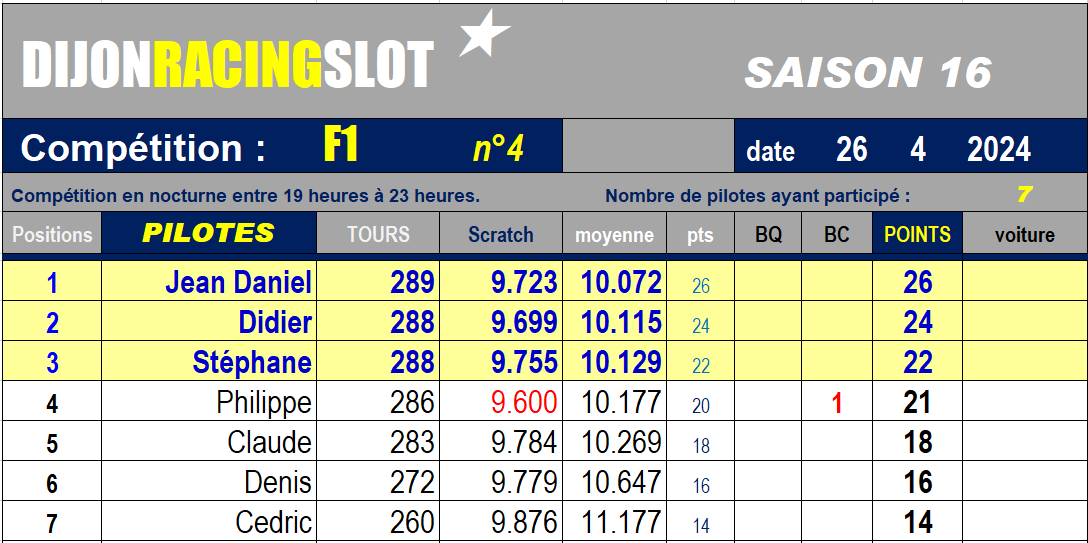This screenshot has width=1088, height=543.
Task: Click the n°4 competition number cell
Action: pyautogui.click(x=498, y=148)
